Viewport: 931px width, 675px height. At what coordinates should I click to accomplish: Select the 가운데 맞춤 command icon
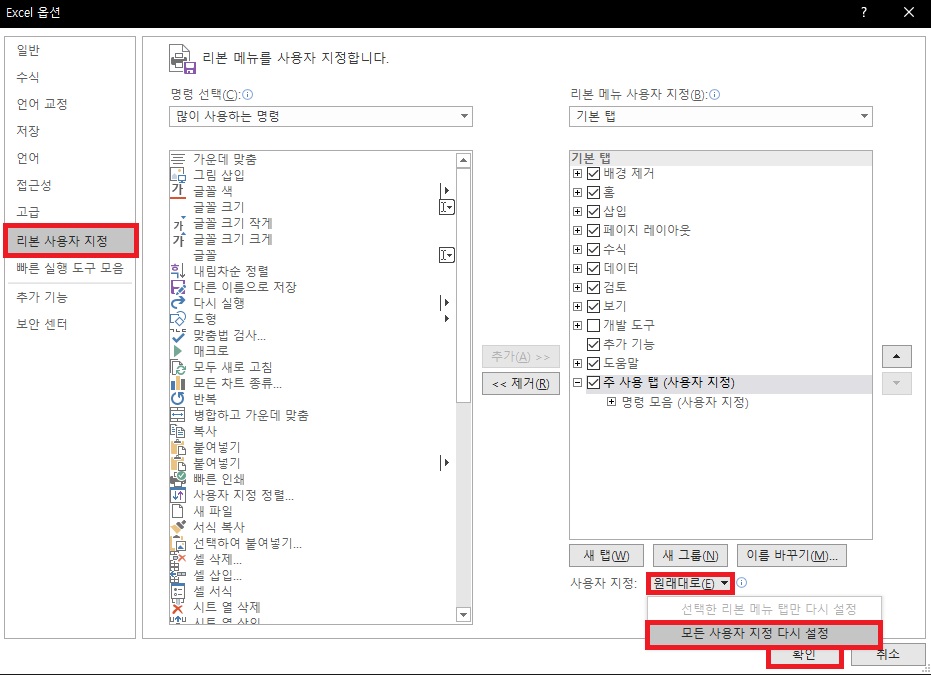coord(178,159)
